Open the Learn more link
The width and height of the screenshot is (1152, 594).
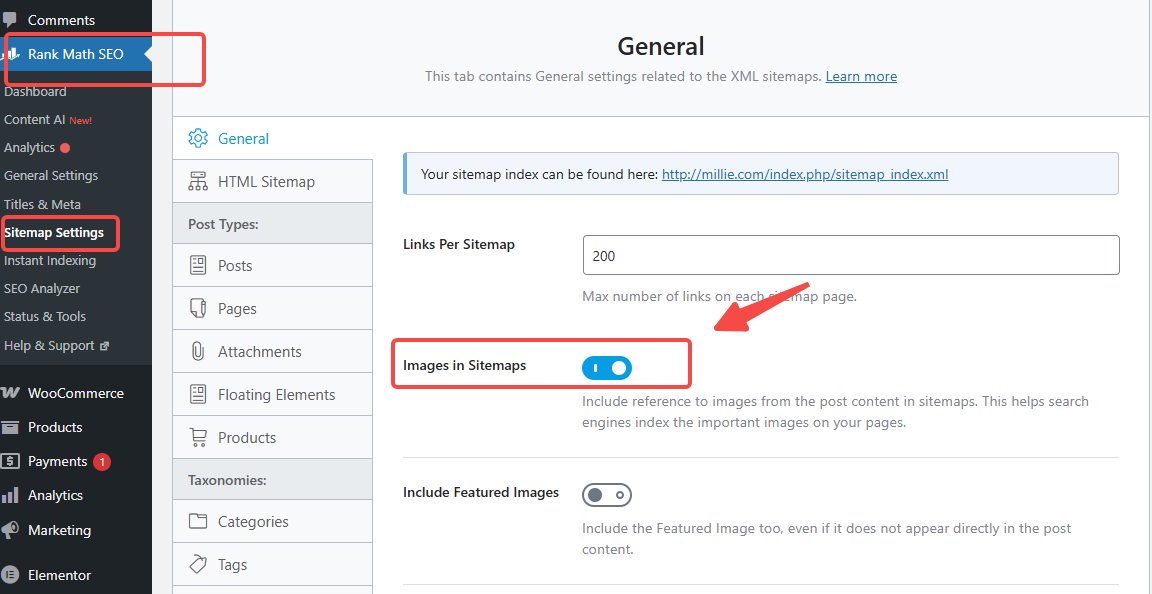tap(861, 76)
